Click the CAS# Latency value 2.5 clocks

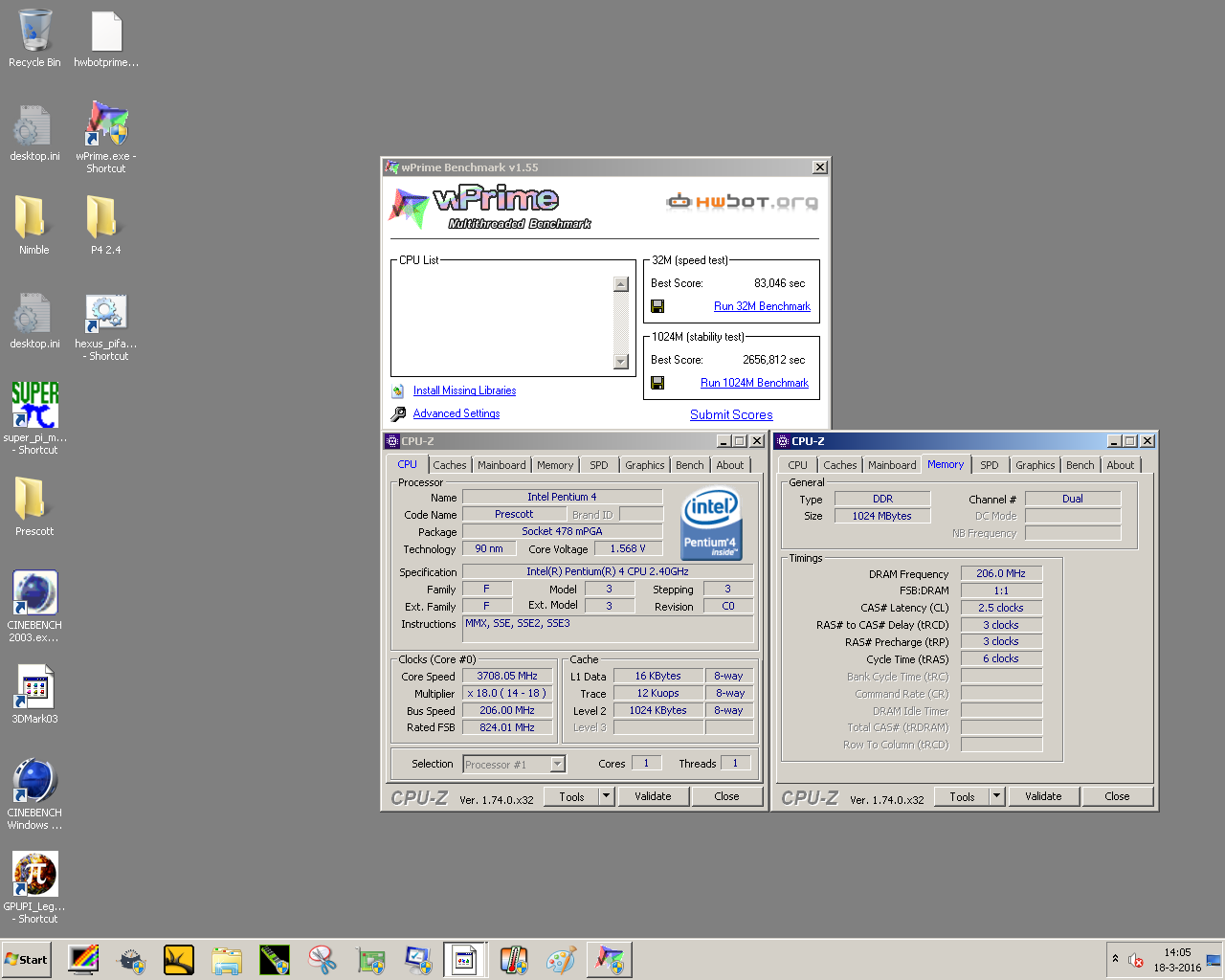1001,608
